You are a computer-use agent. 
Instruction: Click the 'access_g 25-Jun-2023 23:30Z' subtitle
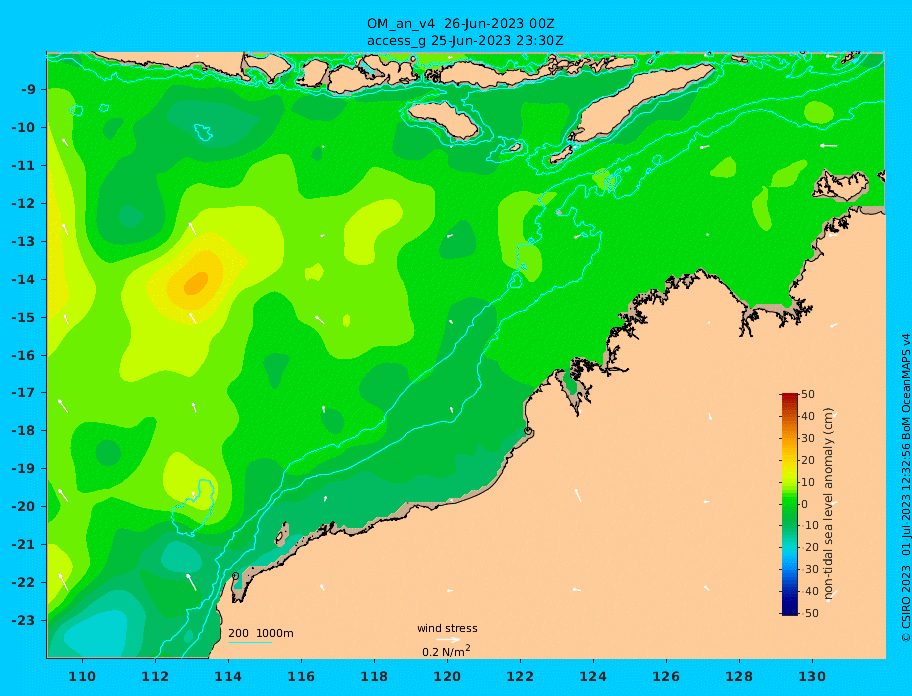tap(465, 41)
